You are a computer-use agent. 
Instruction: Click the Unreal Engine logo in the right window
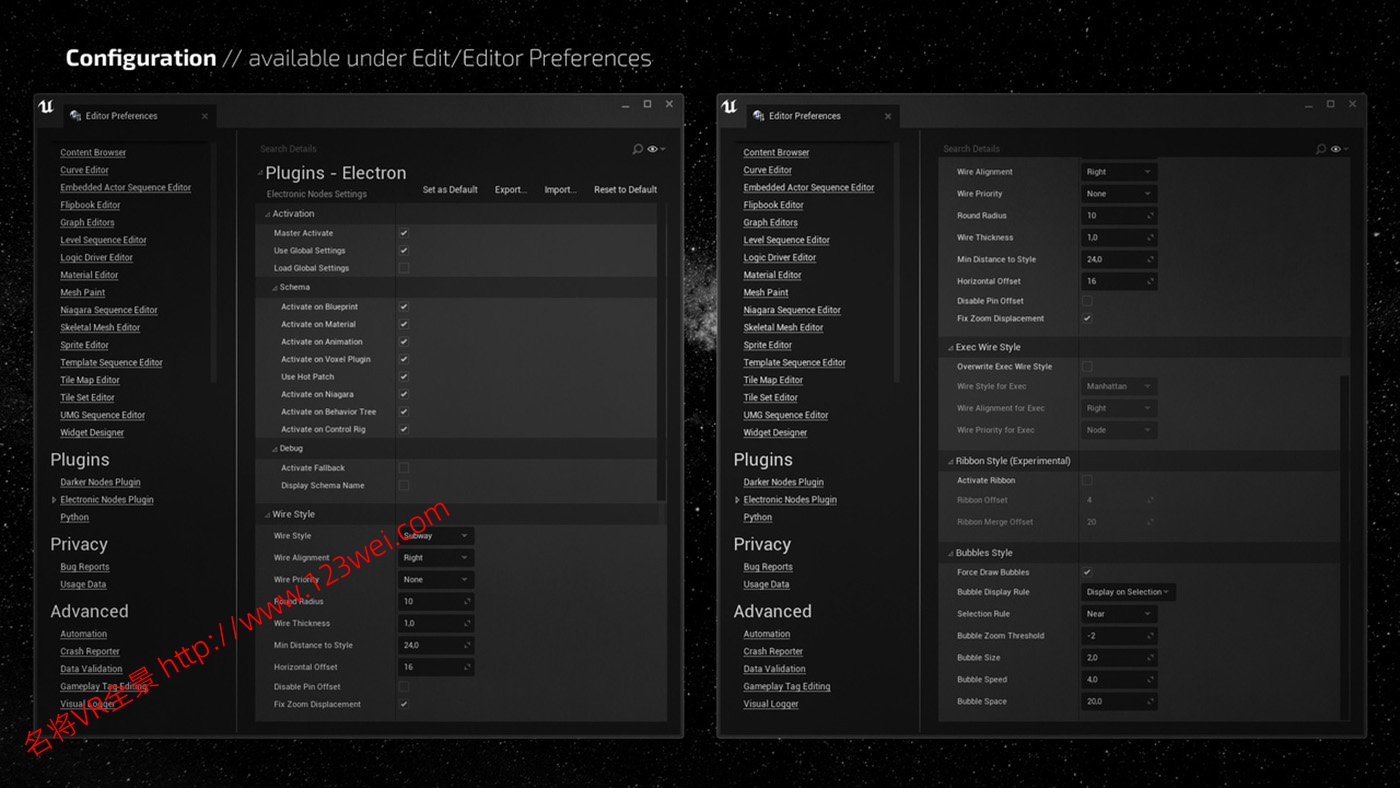(x=729, y=107)
